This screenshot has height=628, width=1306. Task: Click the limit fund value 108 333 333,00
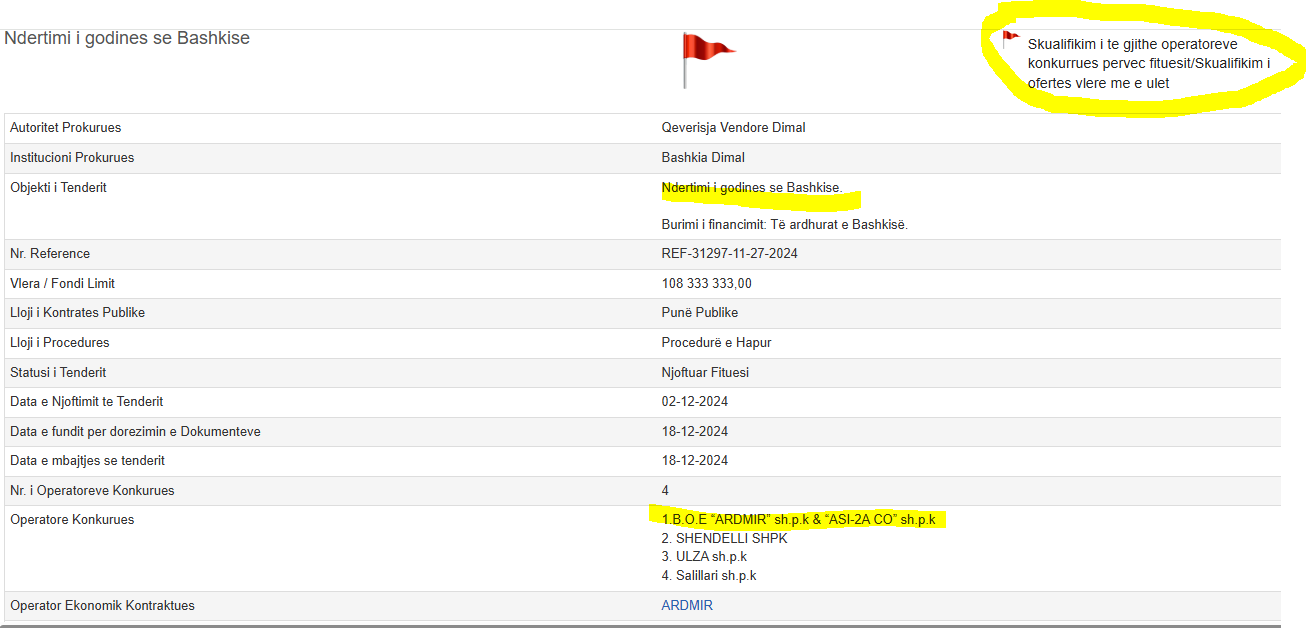click(x=706, y=283)
